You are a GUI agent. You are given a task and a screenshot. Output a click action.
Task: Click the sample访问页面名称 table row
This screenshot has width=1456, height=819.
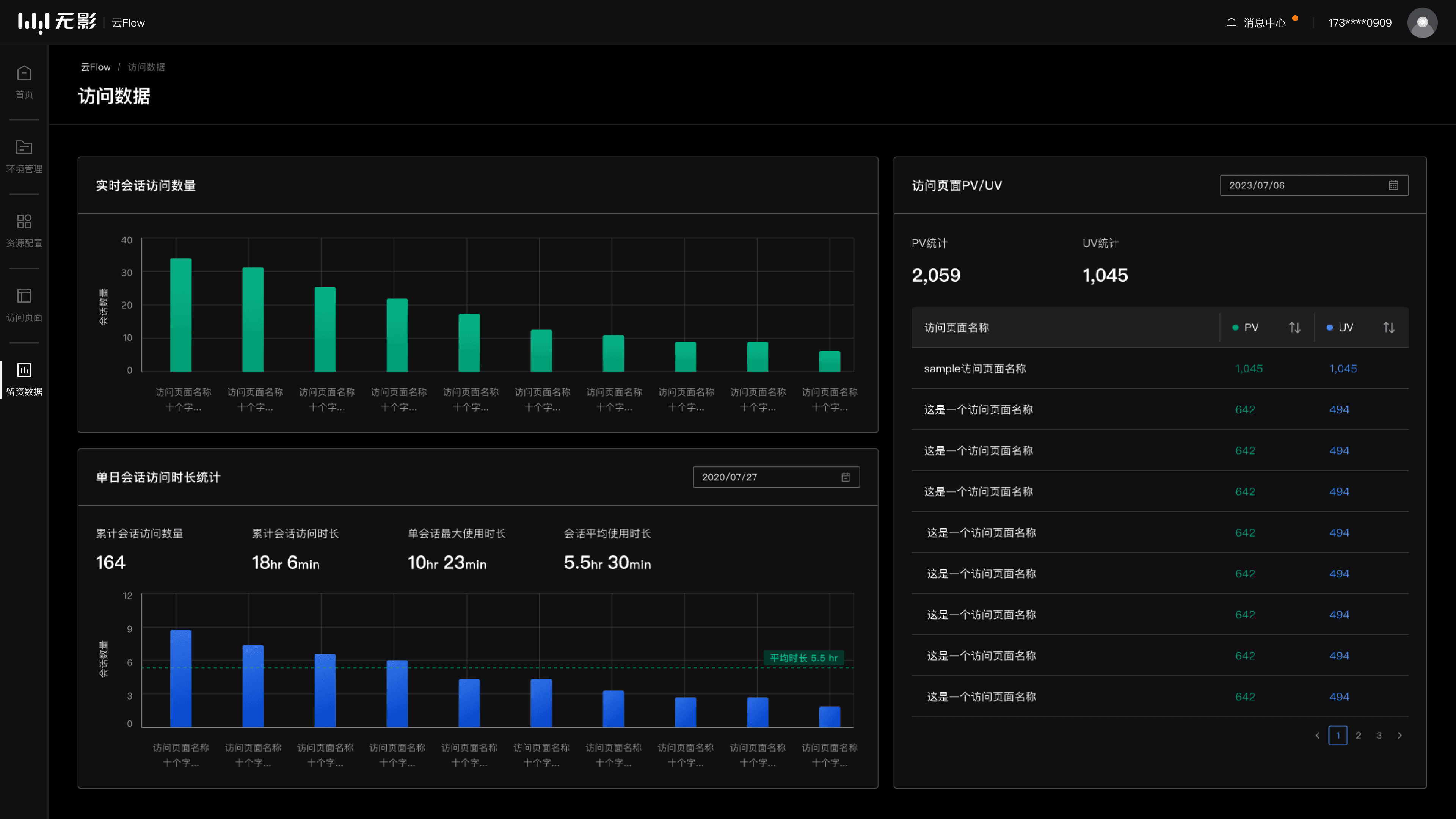click(x=1160, y=369)
